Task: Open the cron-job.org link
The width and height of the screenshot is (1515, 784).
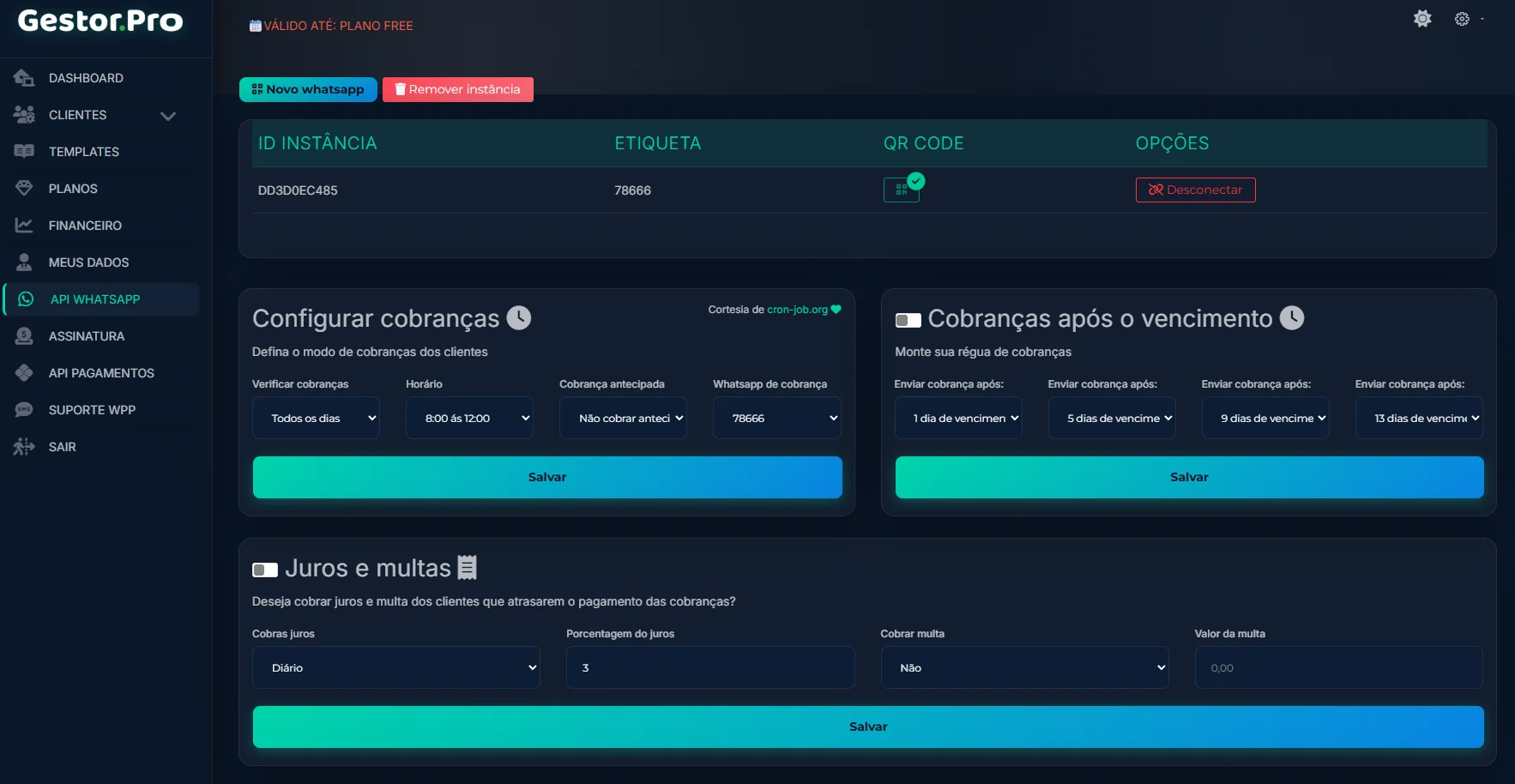Action: pos(797,310)
